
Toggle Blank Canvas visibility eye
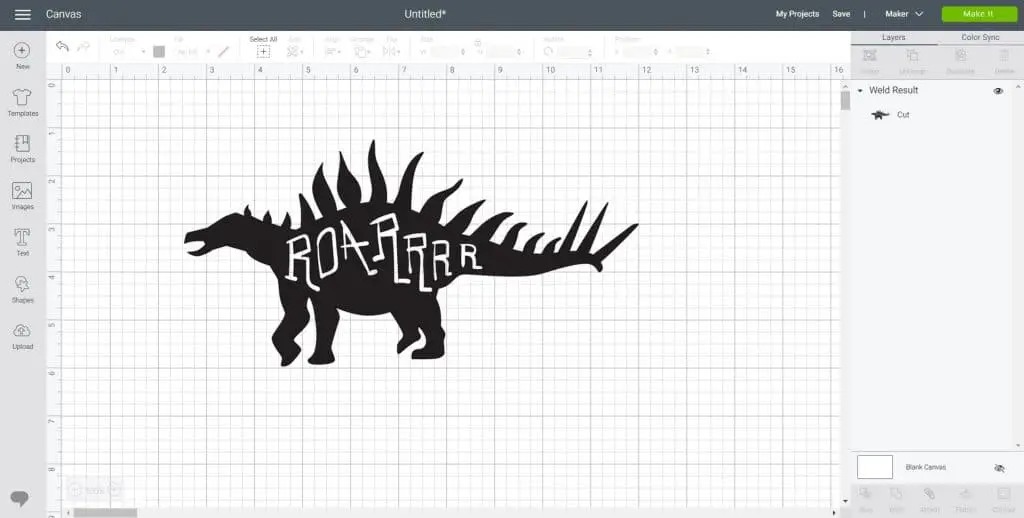[999, 468]
